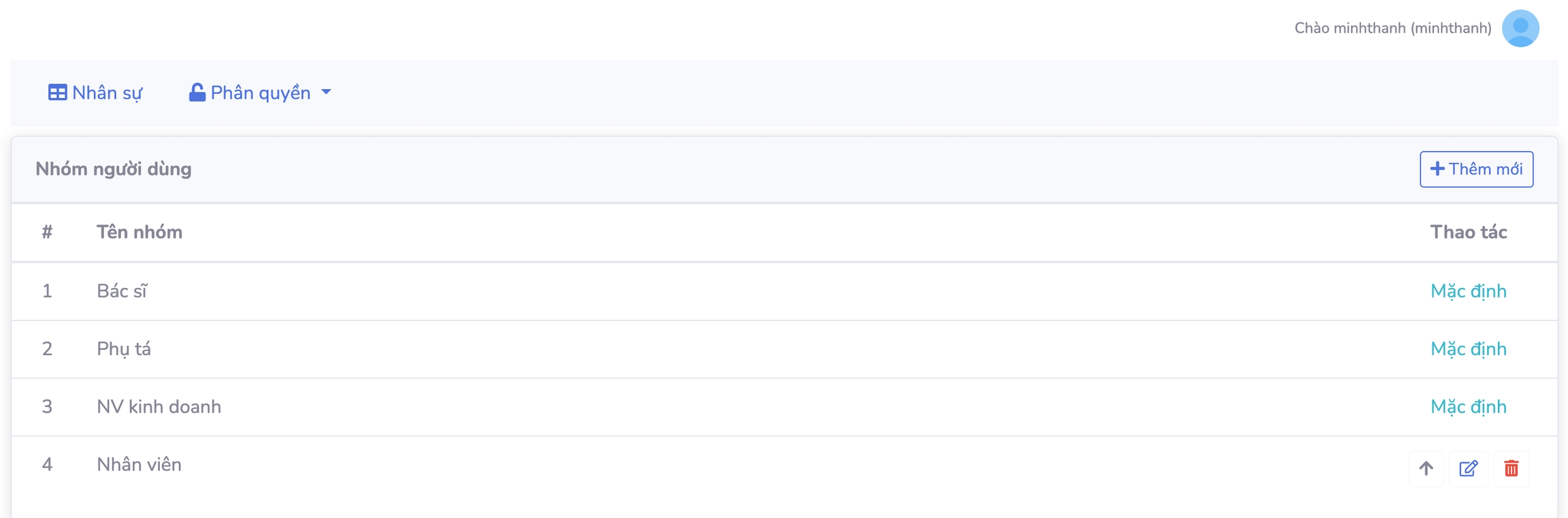The image size is (1568, 518).
Task: Move the Nhân viên group up
Action: tap(1426, 468)
